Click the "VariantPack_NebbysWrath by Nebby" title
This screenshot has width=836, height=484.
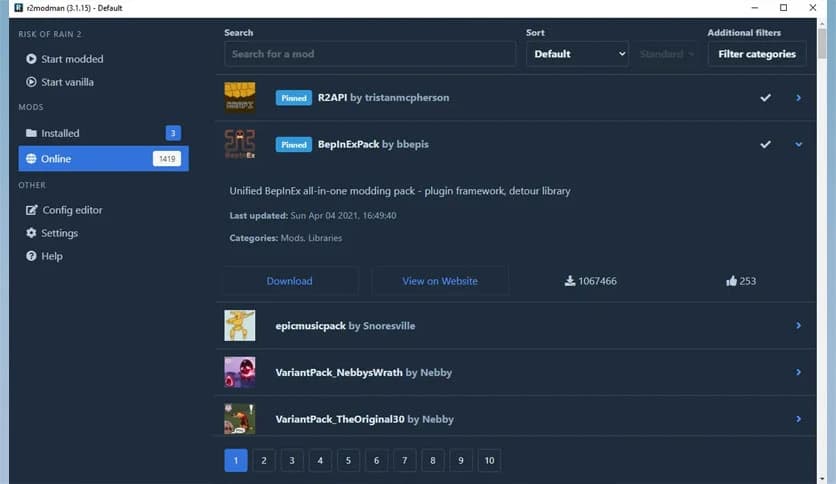364,373
